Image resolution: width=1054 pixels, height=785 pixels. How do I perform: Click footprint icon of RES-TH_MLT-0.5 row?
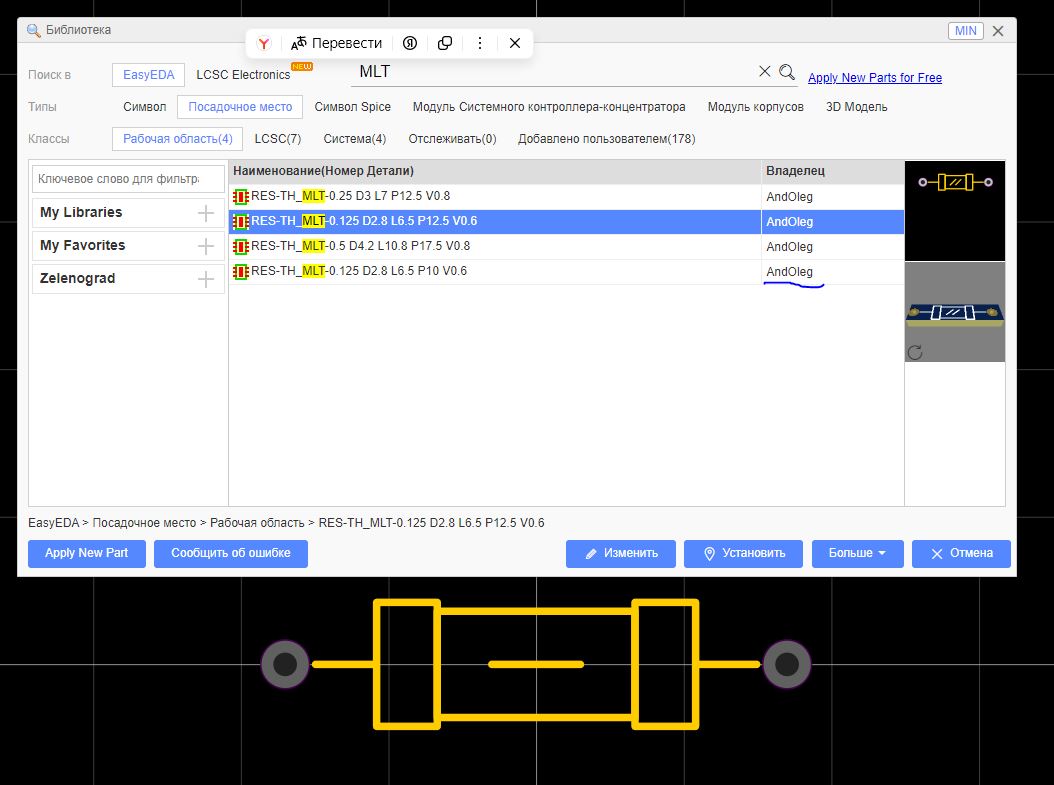pyautogui.click(x=241, y=247)
